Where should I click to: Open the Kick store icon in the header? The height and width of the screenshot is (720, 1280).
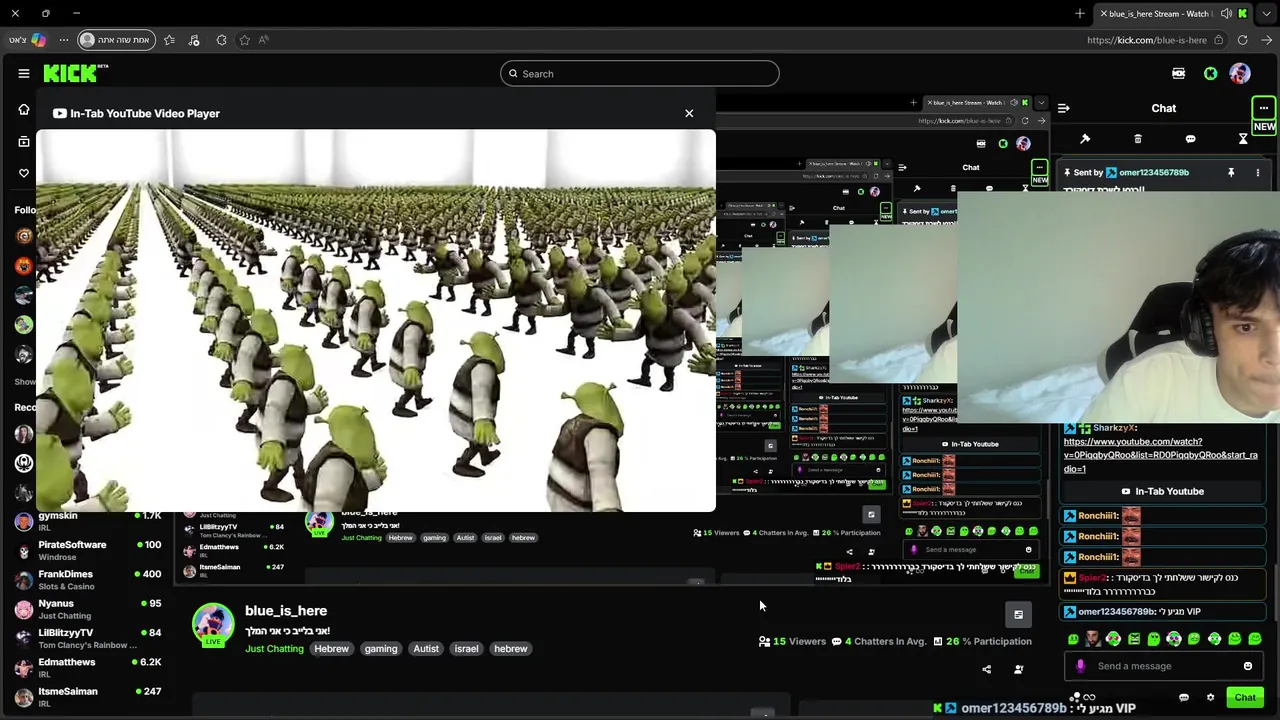click(x=1178, y=73)
